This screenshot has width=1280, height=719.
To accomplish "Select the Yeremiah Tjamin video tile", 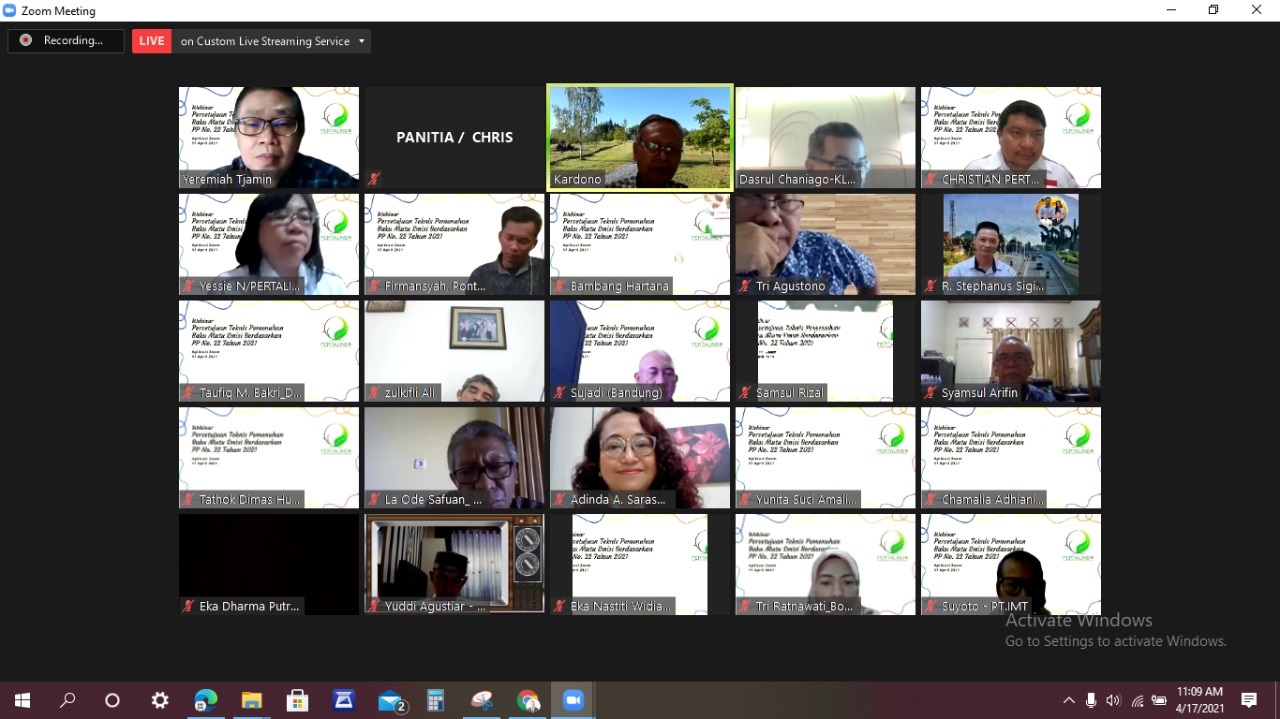I will 269,137.
